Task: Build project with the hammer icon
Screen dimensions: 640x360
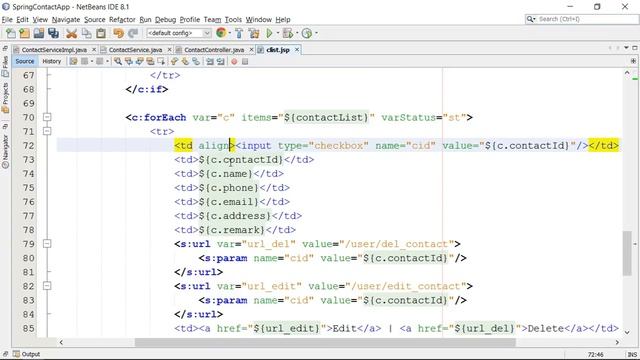Action: 239,33
